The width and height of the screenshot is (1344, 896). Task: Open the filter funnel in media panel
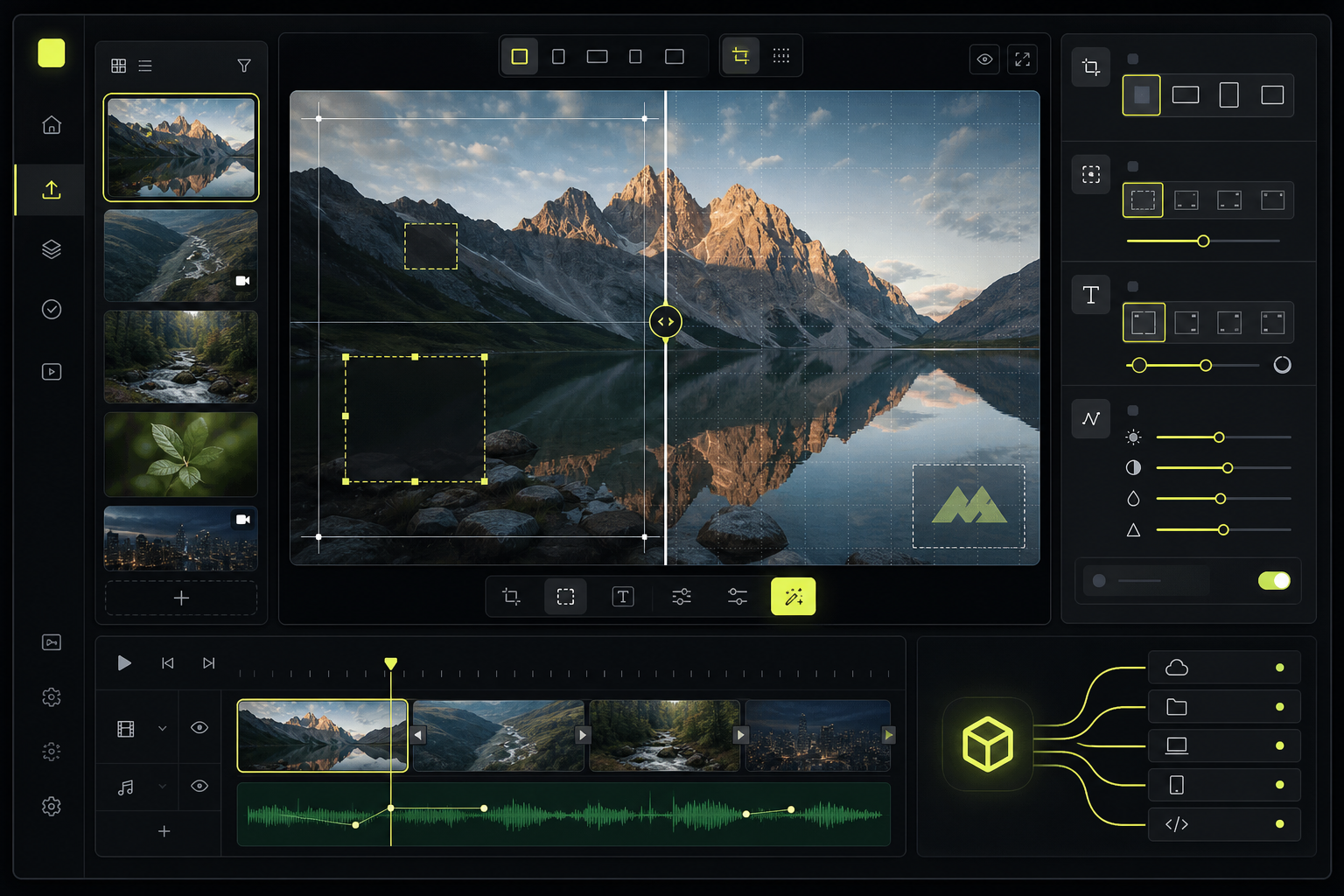pos(244,66)
